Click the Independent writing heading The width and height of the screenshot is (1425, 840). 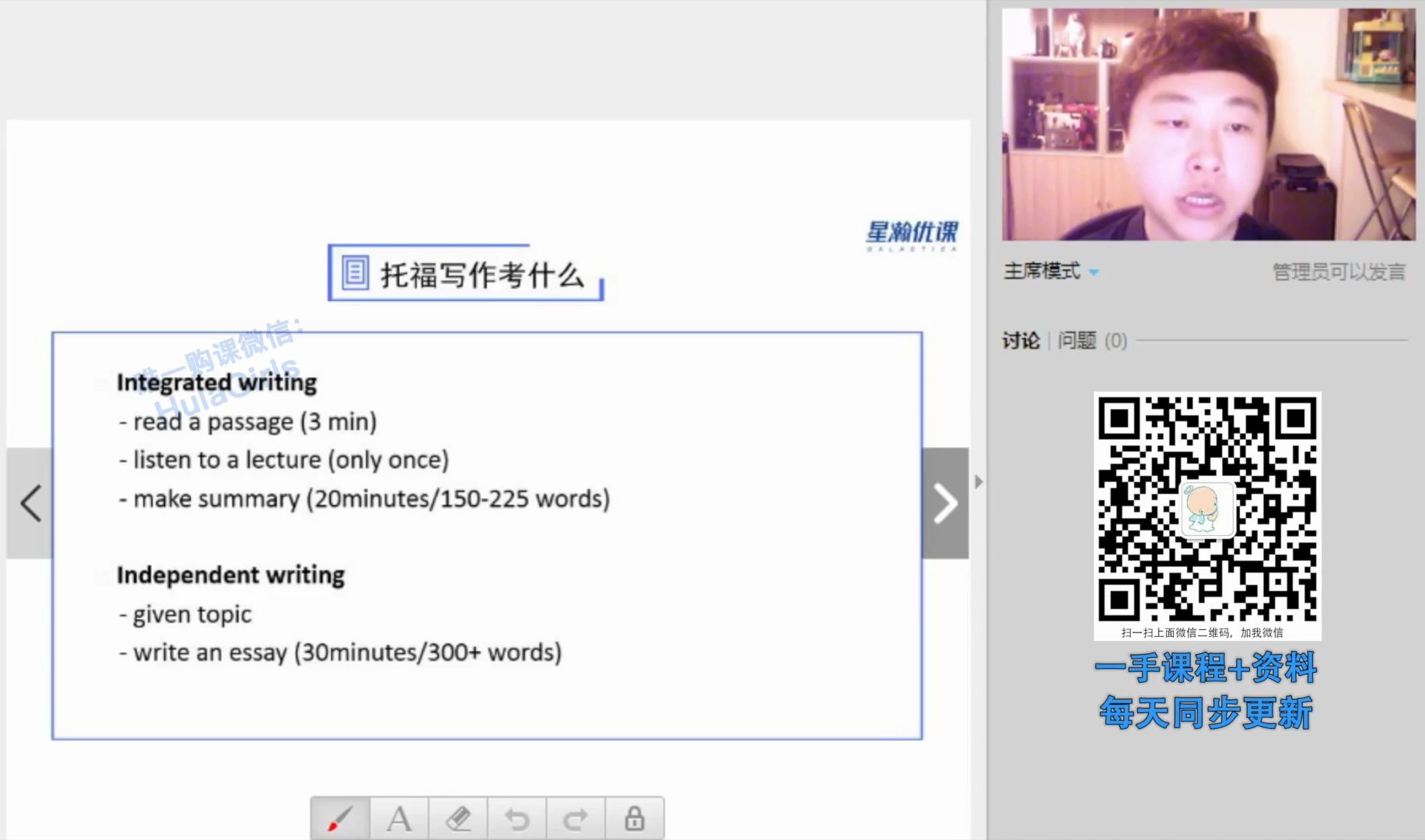230,575
